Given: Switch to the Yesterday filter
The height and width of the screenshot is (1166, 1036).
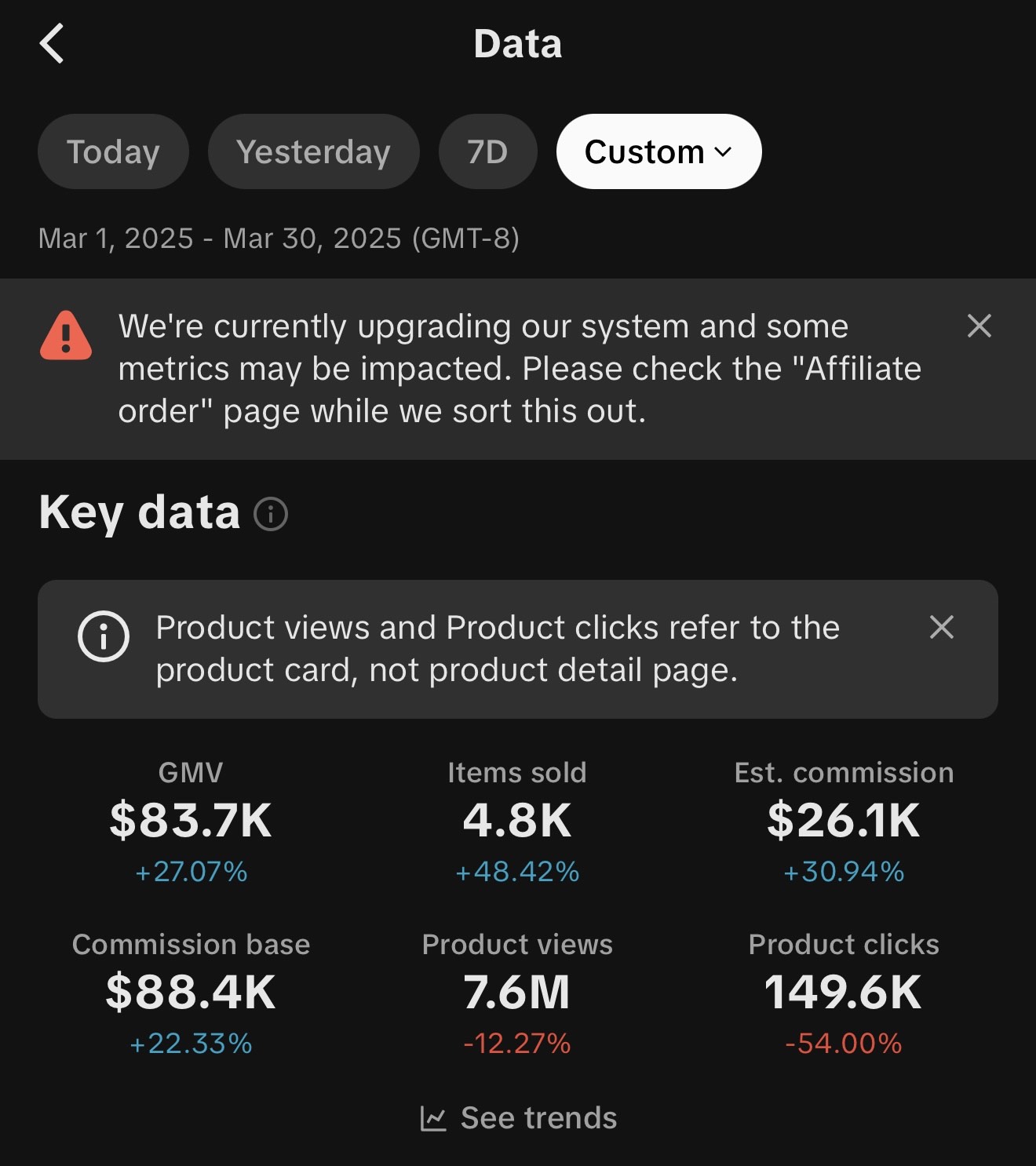Looking at the screenshot, I should (x=313, y=151).
